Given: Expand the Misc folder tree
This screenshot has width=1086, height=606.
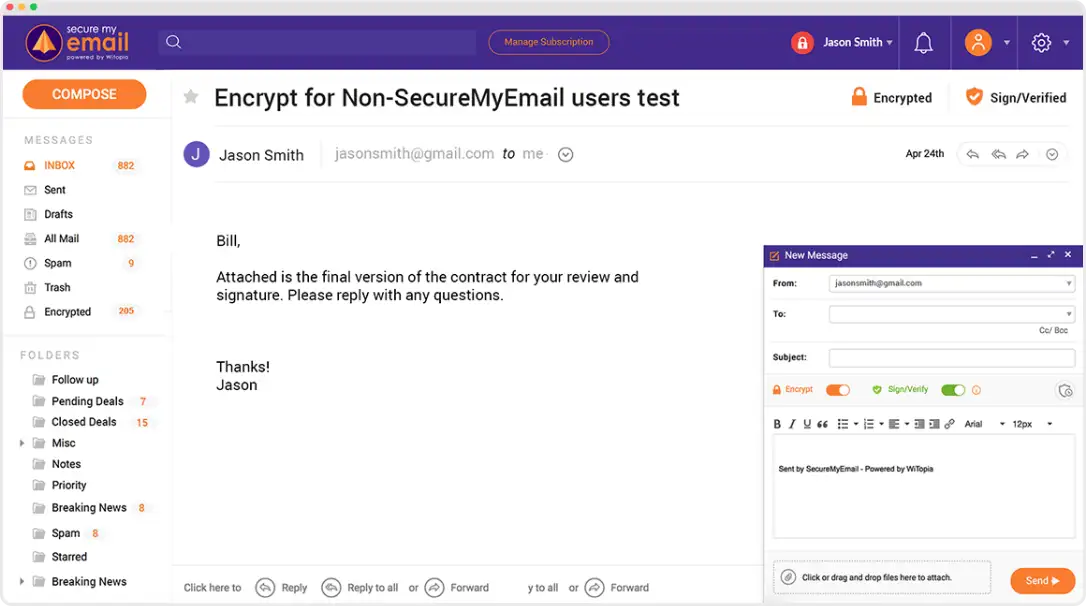Looking at the screenshot, I should 22,442.
